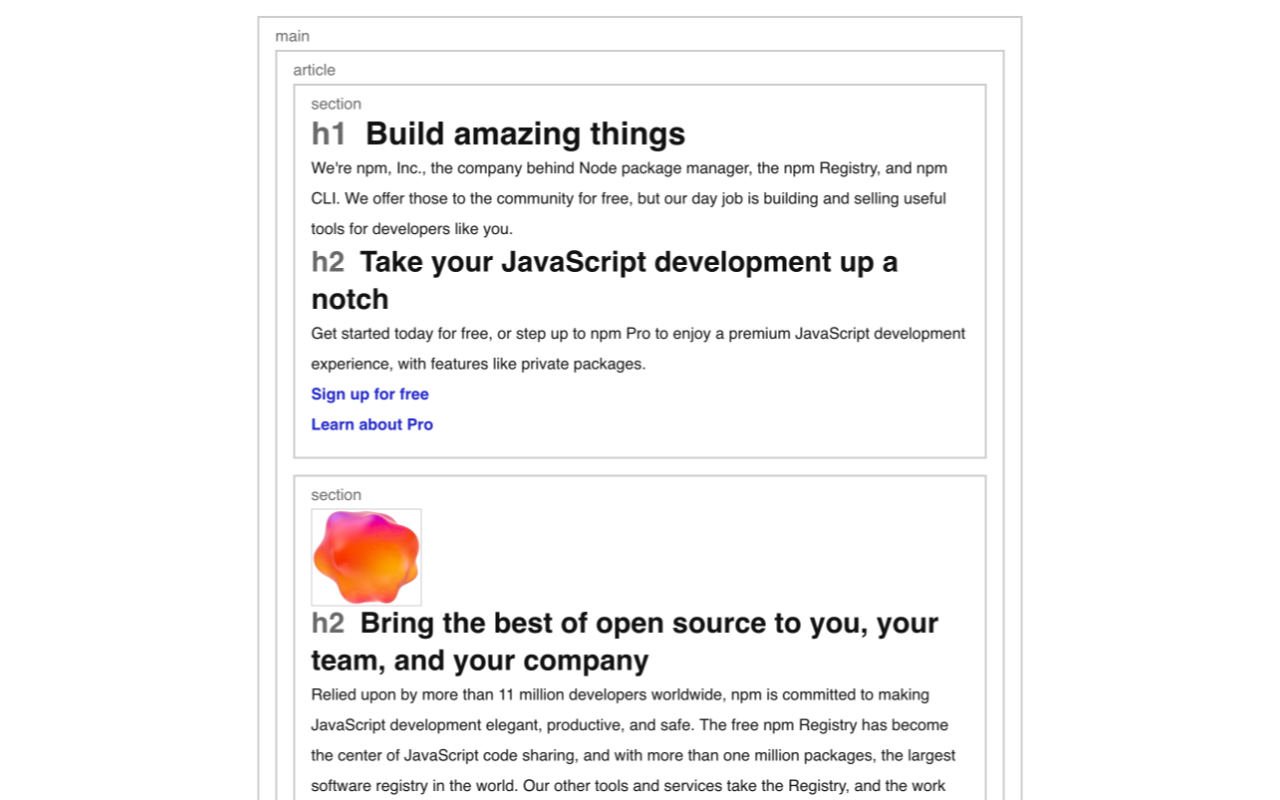Click the text "experience, with features like private packages."
1280x800 pixels.
point(478,364)
